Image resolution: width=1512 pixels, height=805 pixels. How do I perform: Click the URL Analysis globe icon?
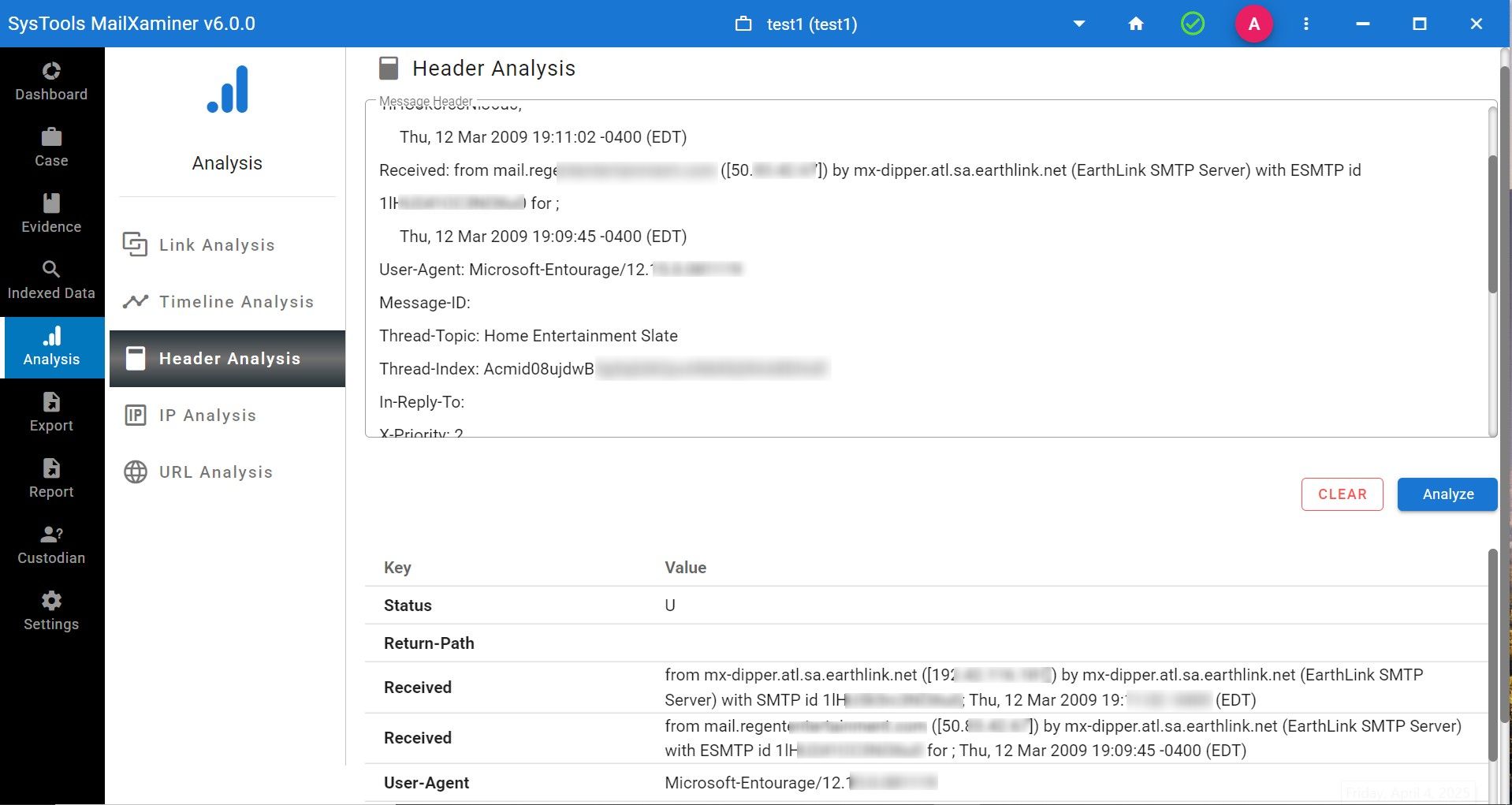click(136, 472)
